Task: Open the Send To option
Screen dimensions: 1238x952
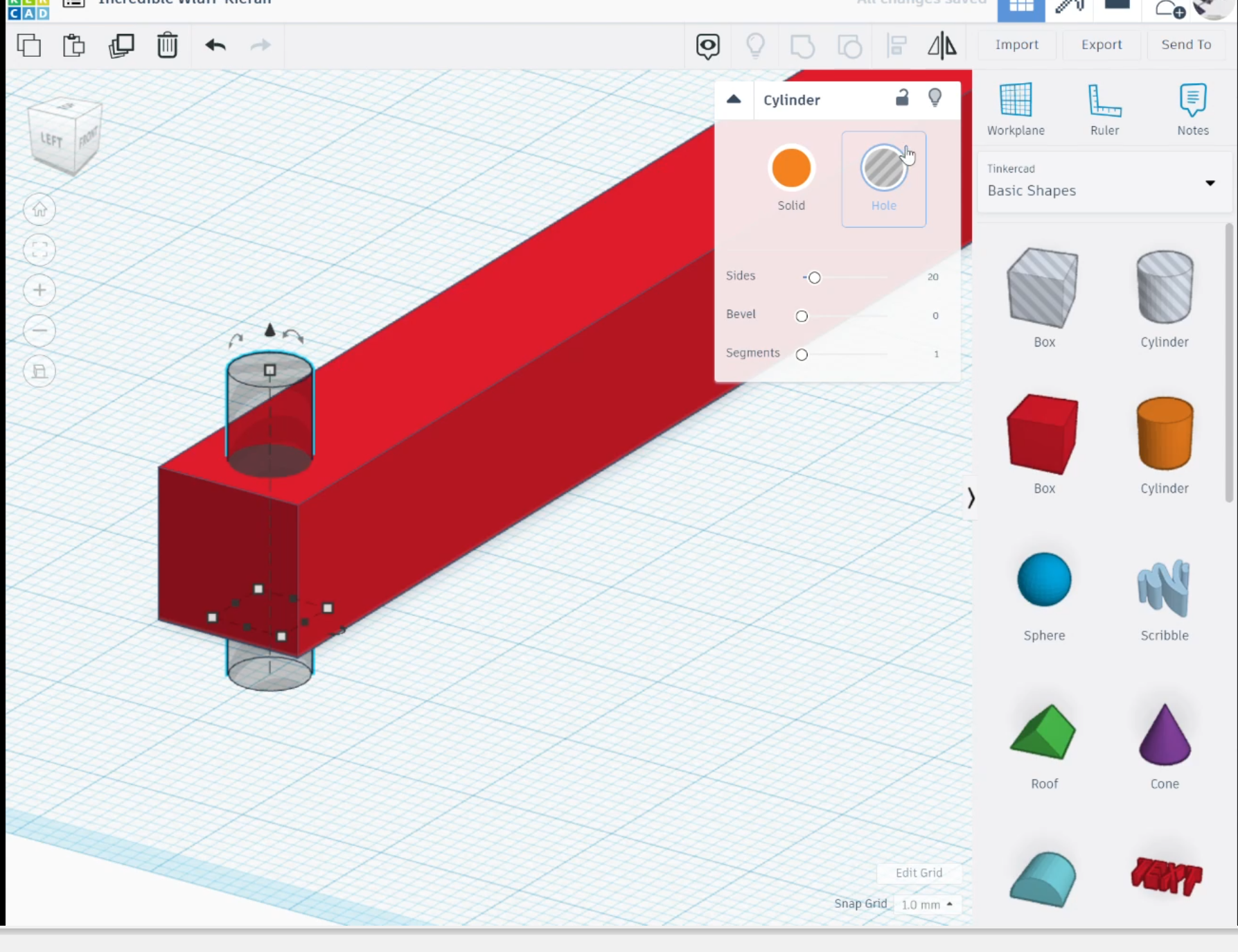Action: click(1186, 44)
